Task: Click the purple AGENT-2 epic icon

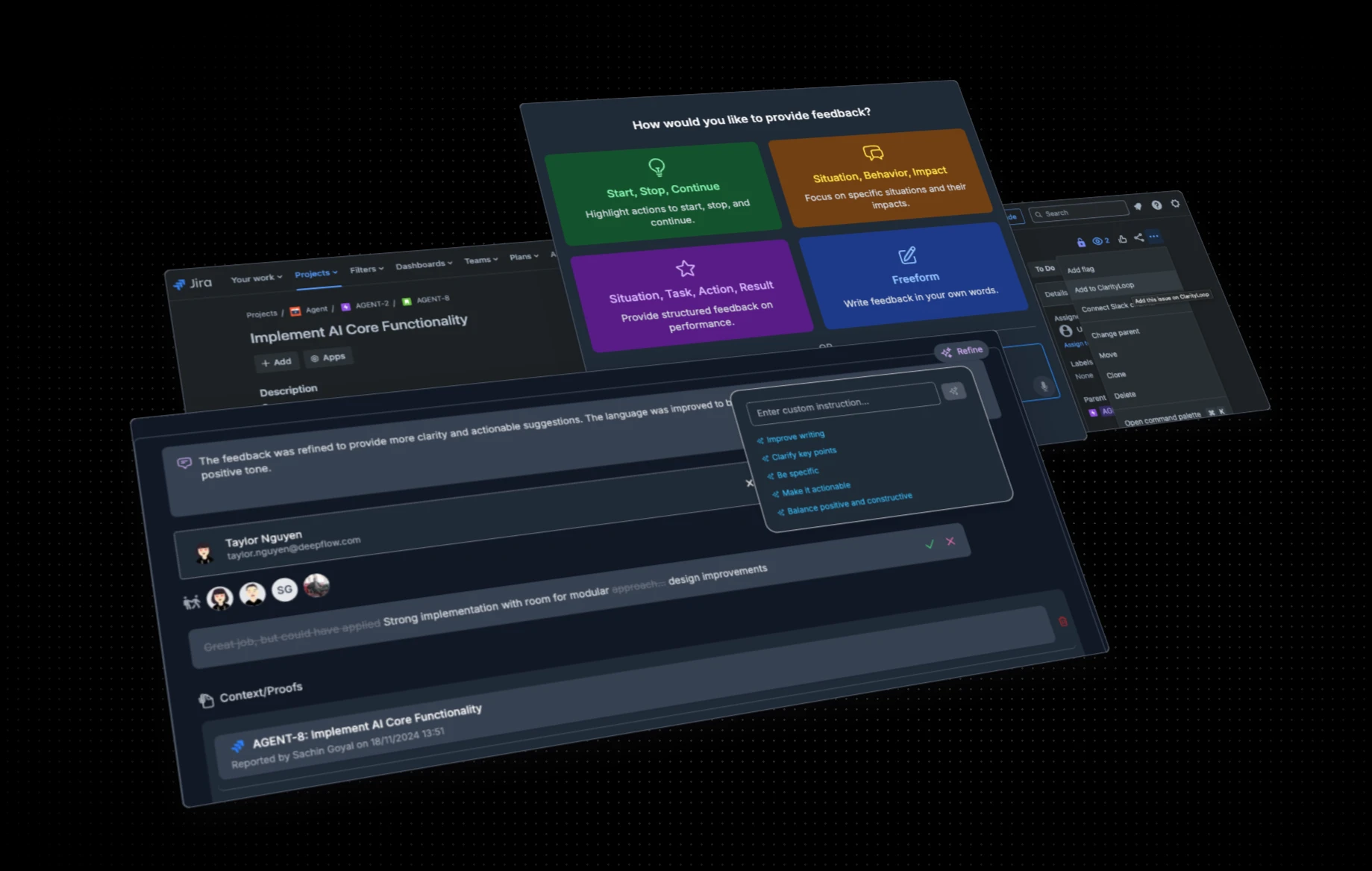Action: (345, 307)
